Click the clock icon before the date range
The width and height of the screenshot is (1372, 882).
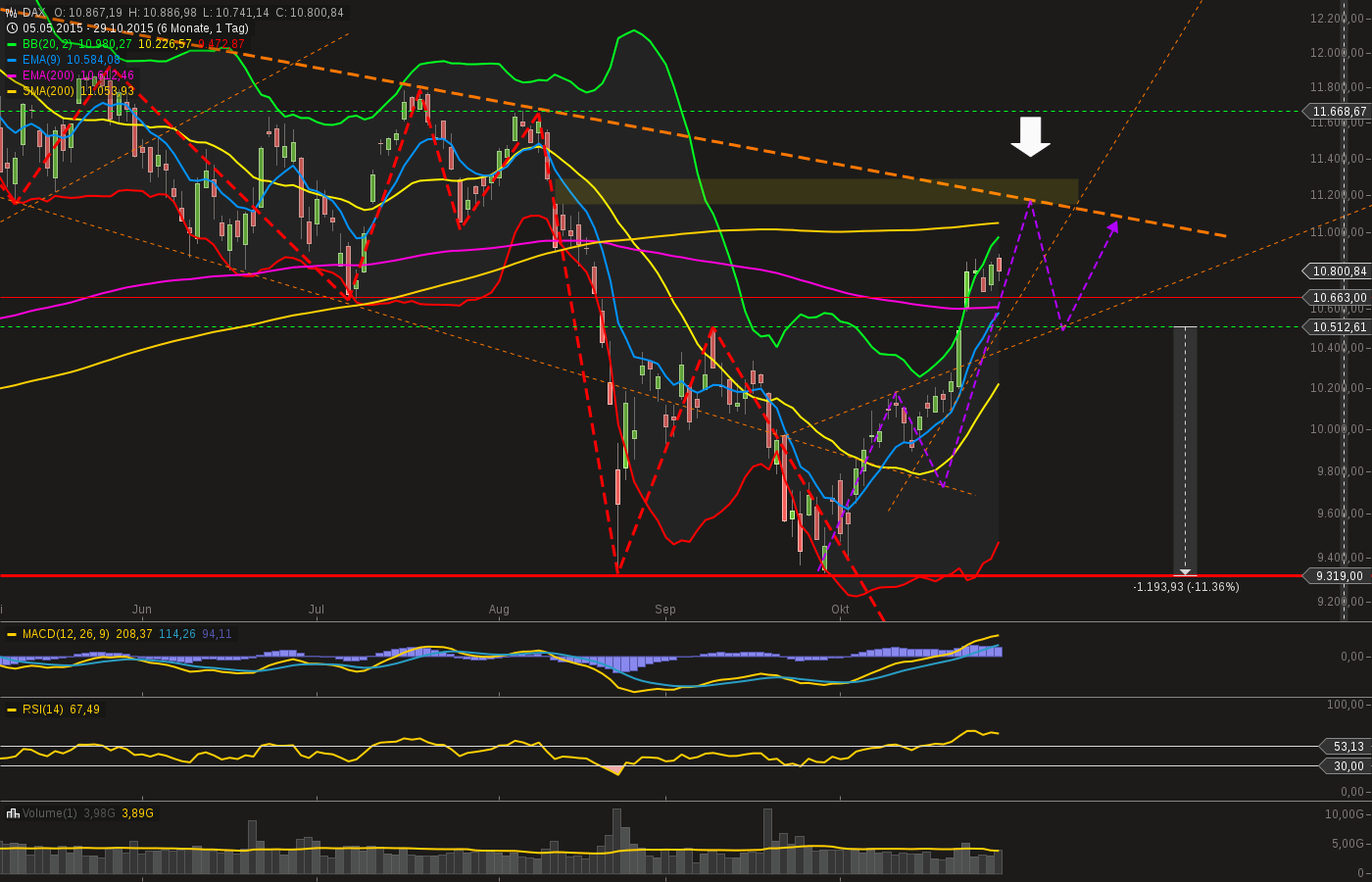point(12,28)
